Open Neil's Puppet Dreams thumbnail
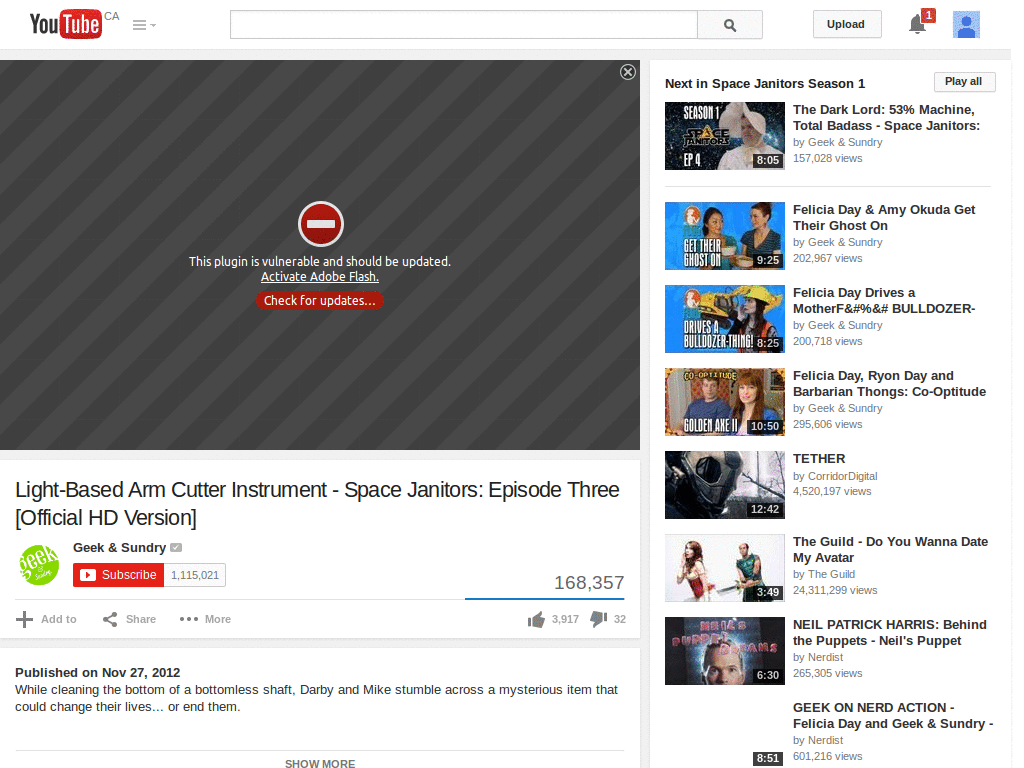 [725, 650]
